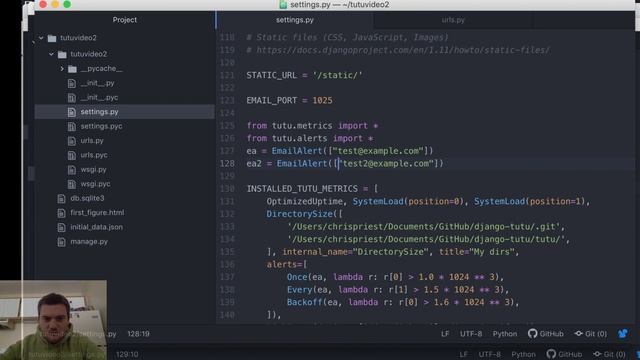The image size is (640, 360).
Task: Open first_figure.html file
Action: coord(97,213)
